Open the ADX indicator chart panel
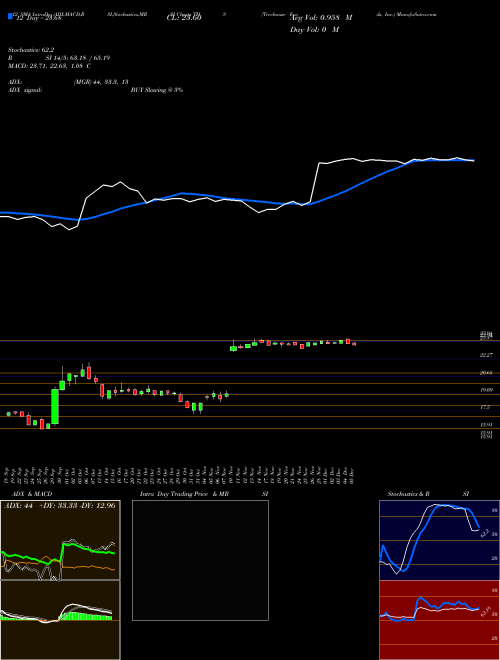Image resolution: width=500 pixels, height=660 pixels. (60, 540)
